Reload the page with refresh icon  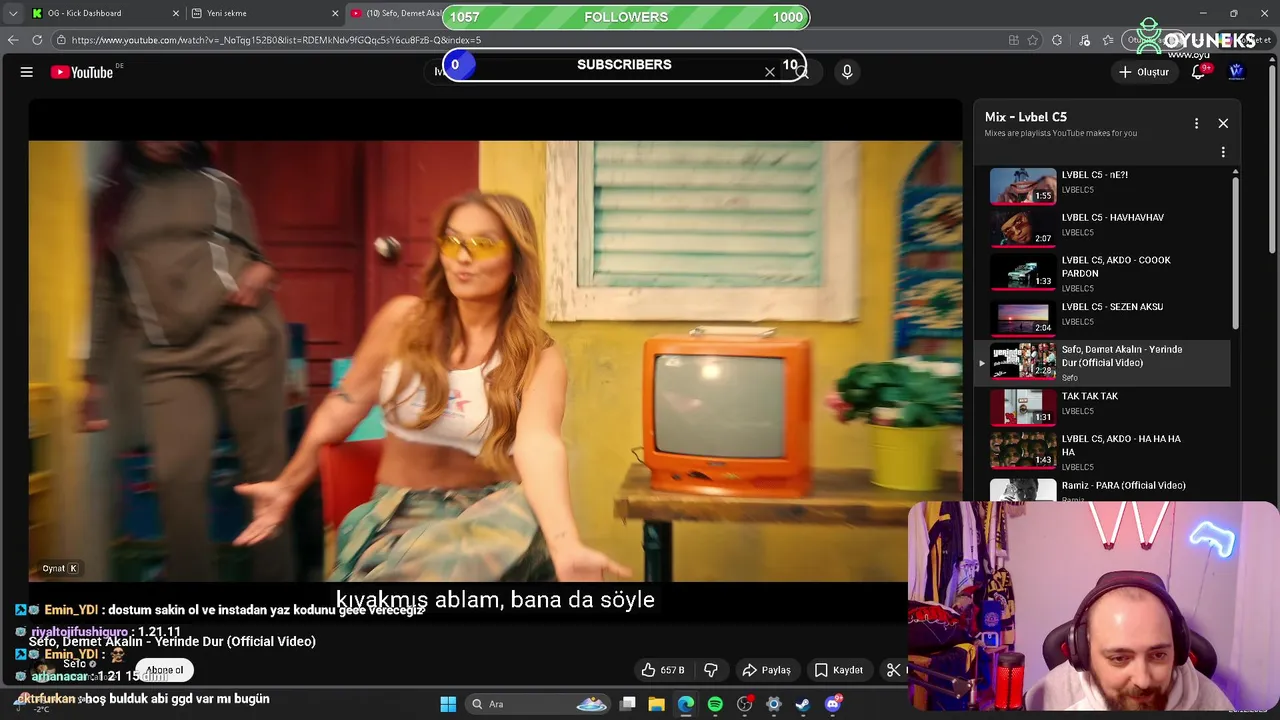coord(37,40)
